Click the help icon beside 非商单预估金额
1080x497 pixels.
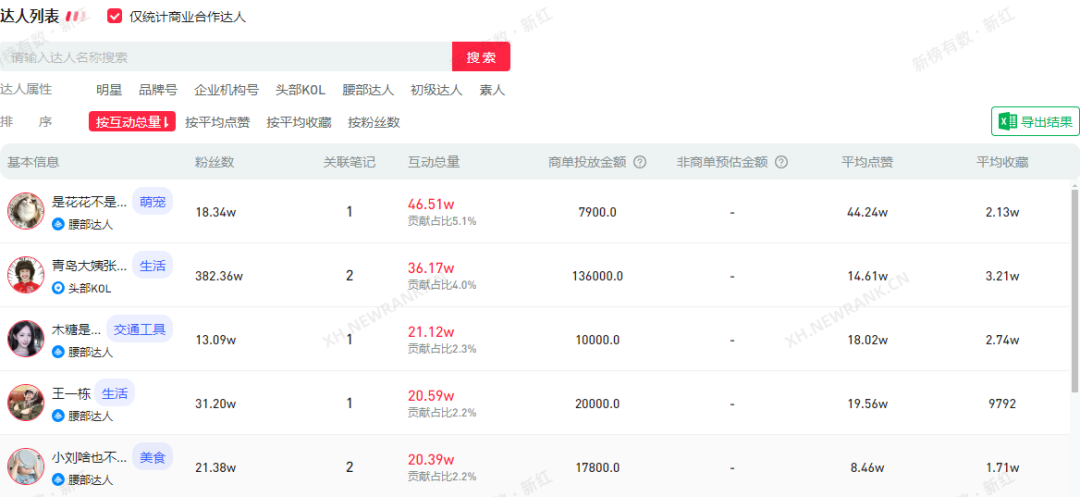click(x=782, y=162)
